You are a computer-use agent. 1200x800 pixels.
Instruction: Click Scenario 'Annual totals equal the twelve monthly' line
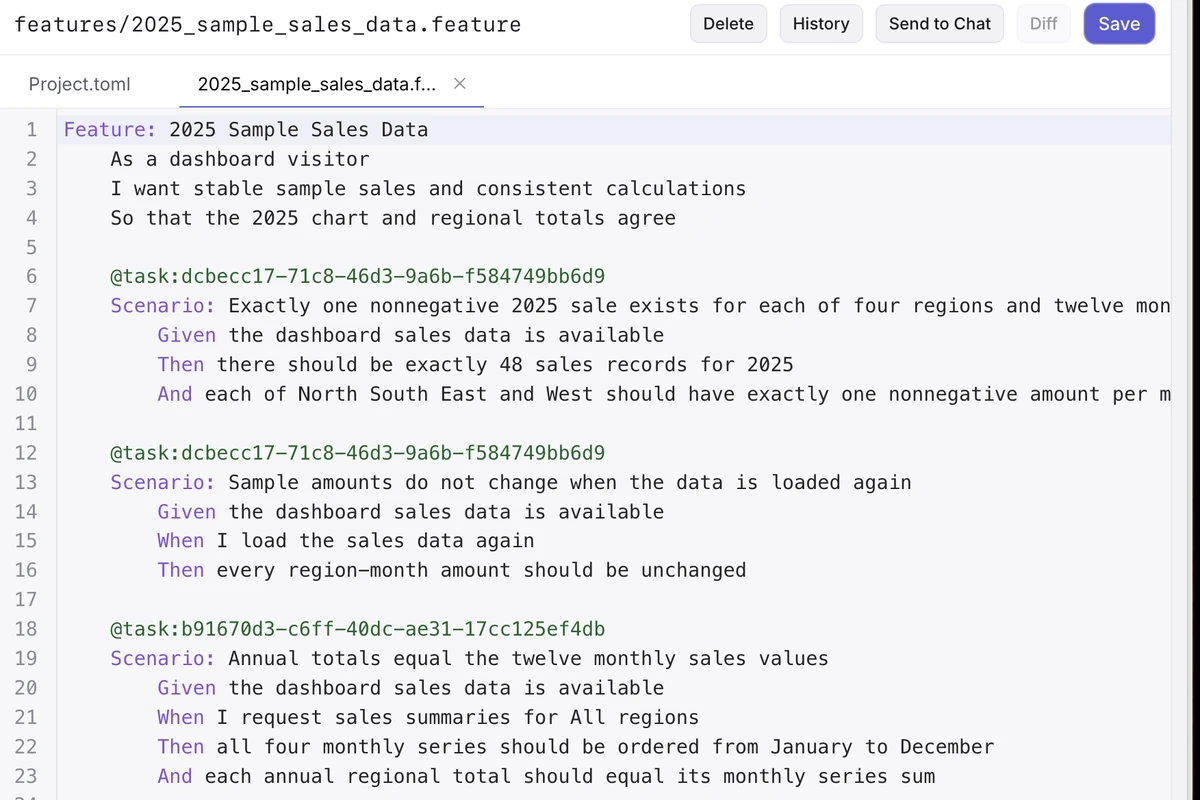470,659
